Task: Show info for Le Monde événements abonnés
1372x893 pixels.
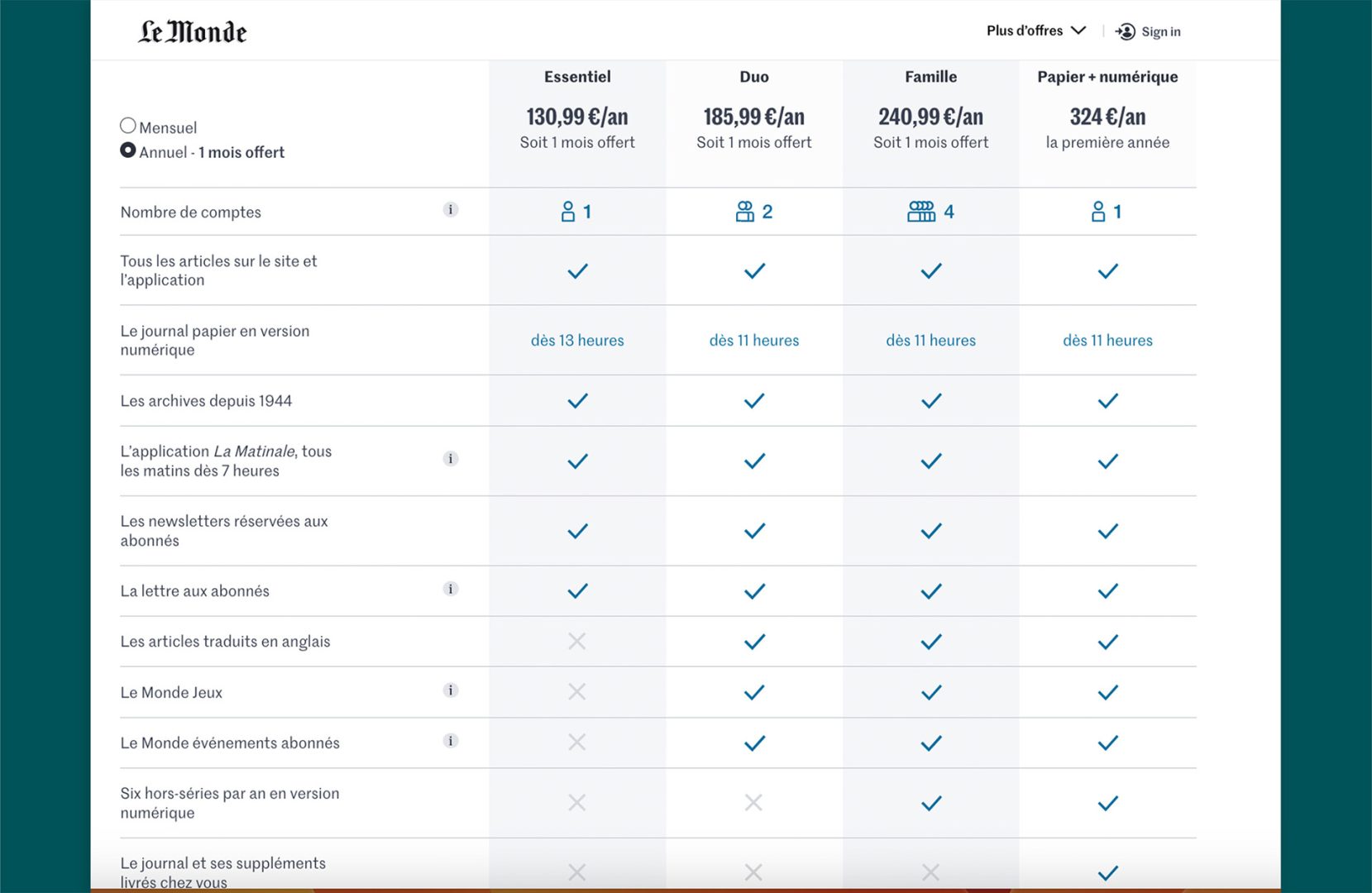Action: click(x=451, y=741)
